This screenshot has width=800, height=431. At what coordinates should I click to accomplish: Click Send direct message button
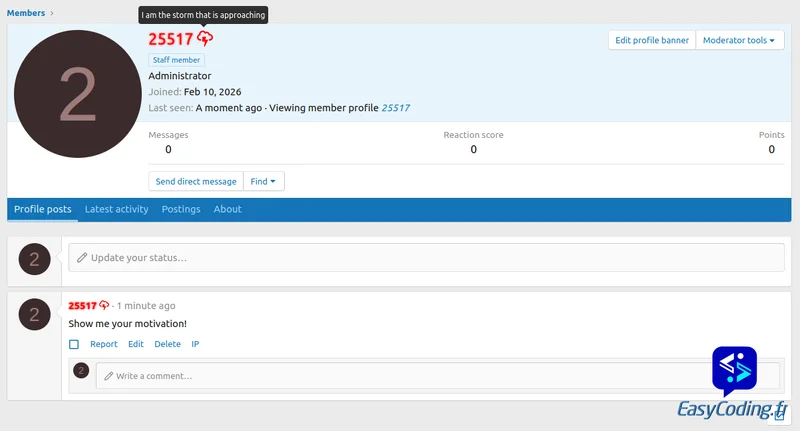coord(196,181)
